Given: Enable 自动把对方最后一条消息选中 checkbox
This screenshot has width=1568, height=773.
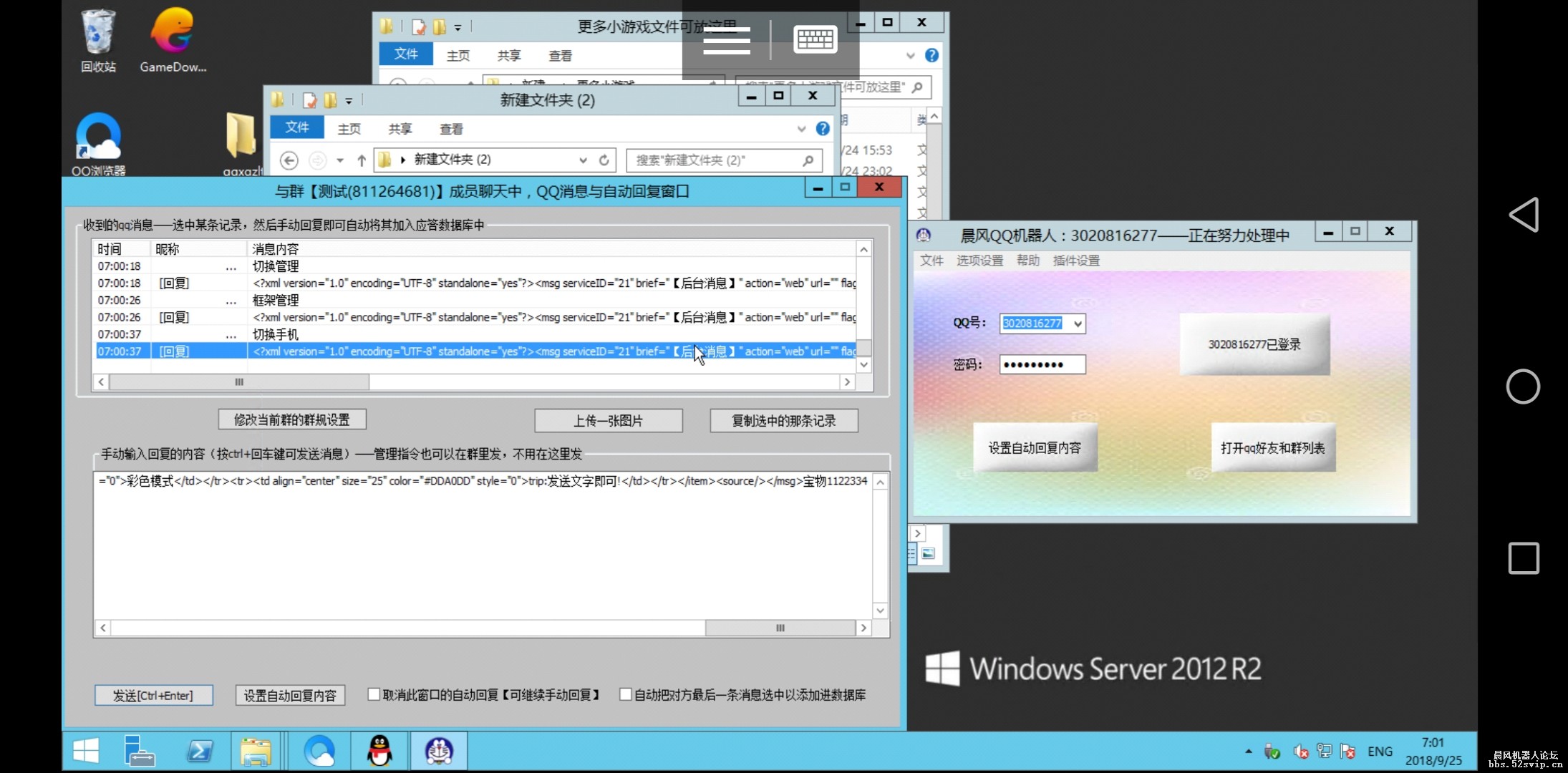Looking at the screenshot, I should click(625, 694).
